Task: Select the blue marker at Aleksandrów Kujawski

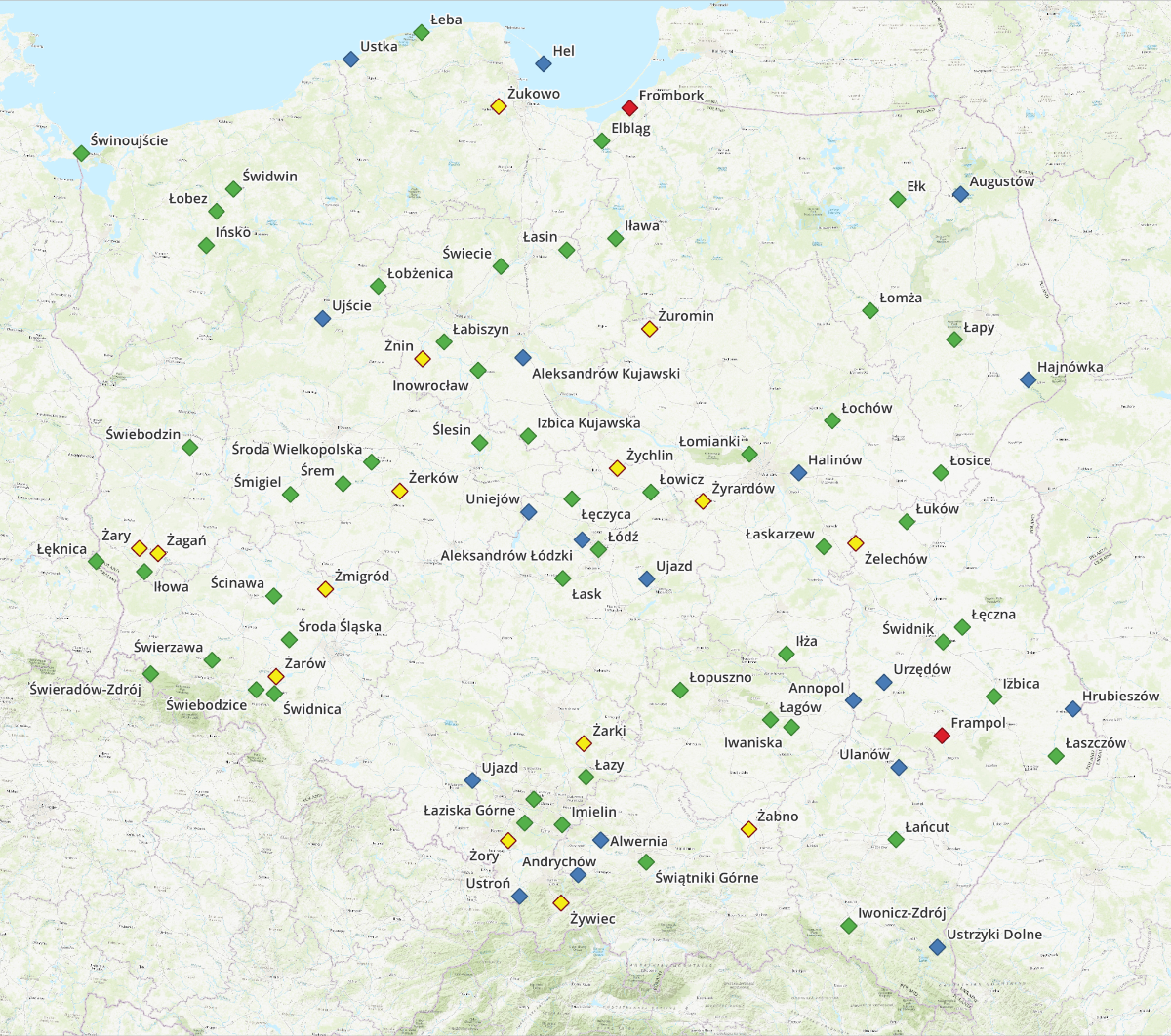Action: tap(522, 358)
